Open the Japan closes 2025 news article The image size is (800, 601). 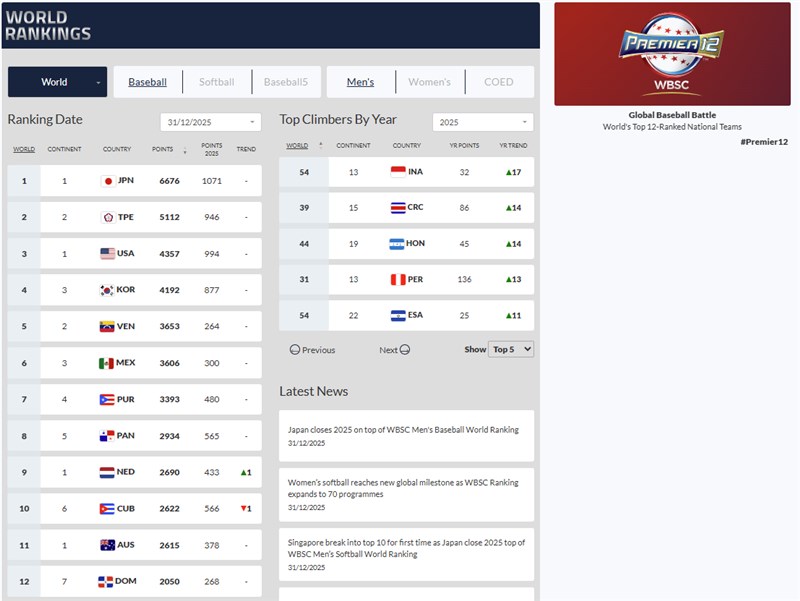point(406,430)
